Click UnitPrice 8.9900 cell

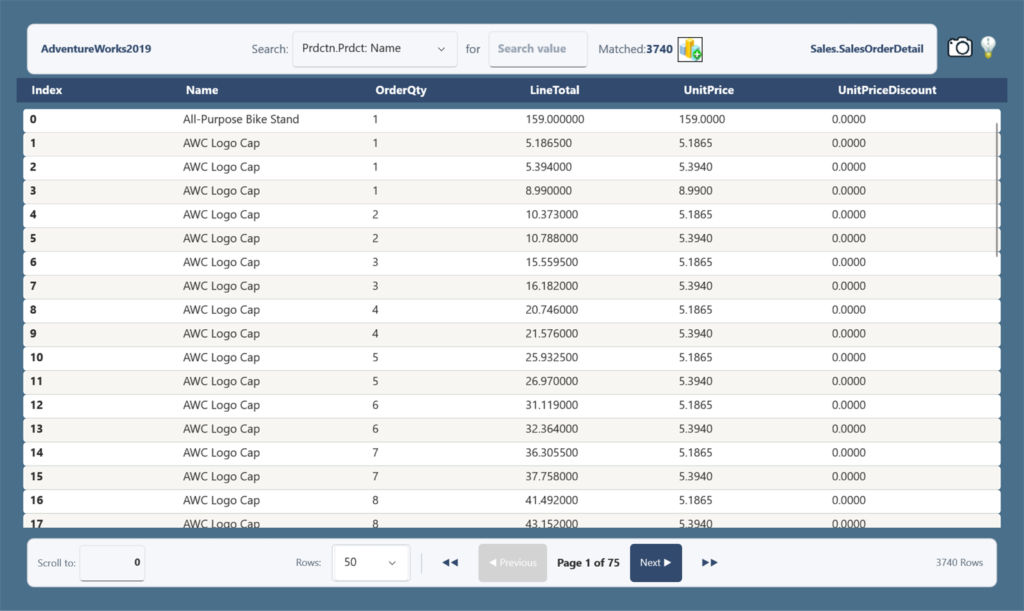click(696, 191)
